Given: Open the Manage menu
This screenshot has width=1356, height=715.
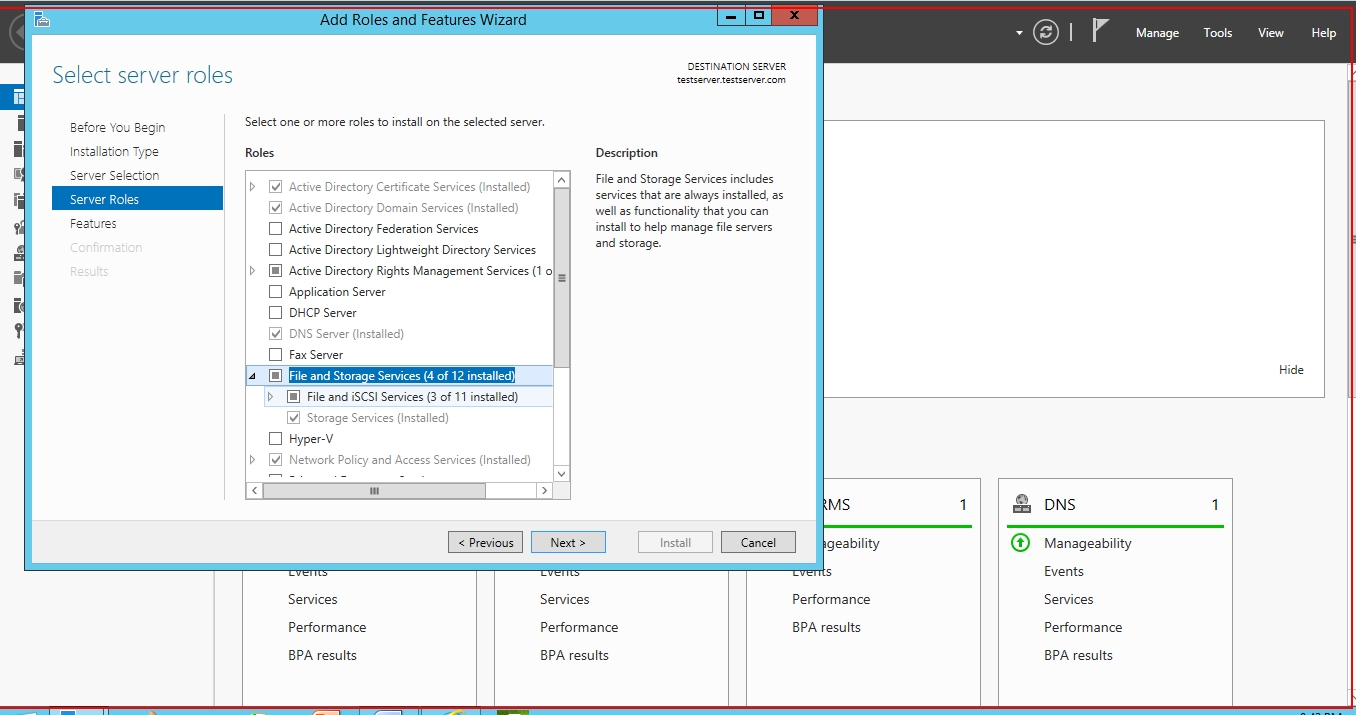Looking at the screenshot, I should point(1157,33).
